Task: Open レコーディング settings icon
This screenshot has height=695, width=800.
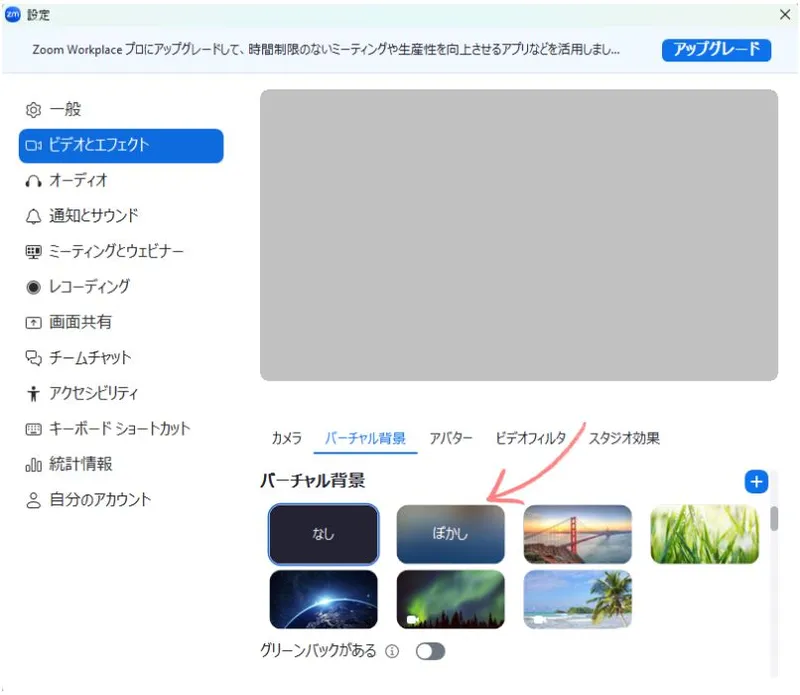Action: tap(33, 287)
